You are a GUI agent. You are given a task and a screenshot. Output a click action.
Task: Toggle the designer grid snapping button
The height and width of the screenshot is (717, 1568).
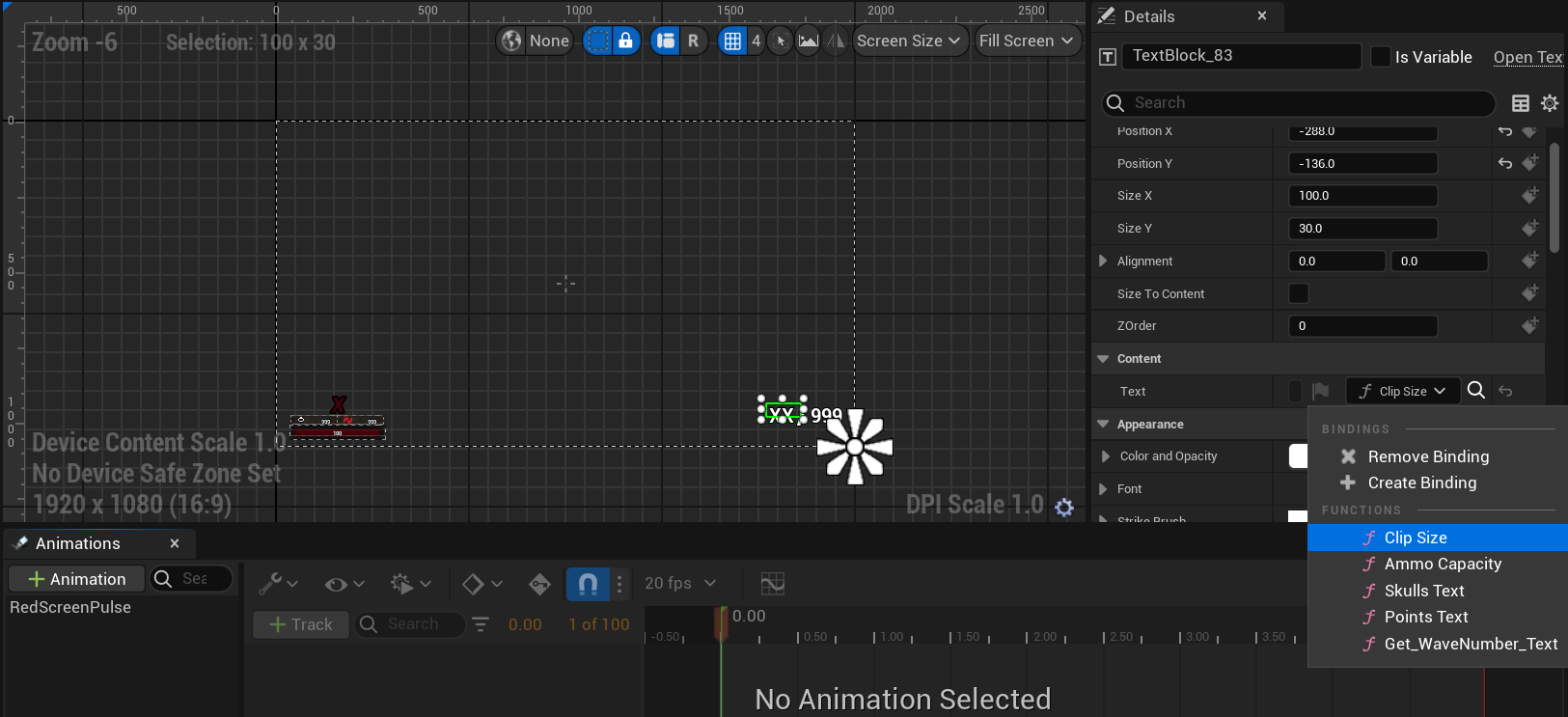(x=732, y=41)
